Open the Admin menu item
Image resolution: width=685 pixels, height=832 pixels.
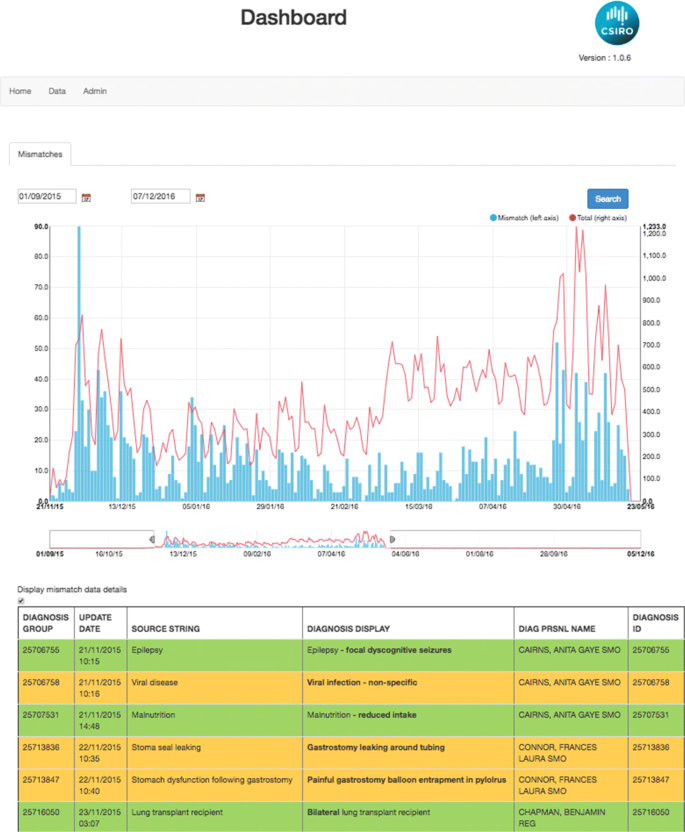point(95,91)
